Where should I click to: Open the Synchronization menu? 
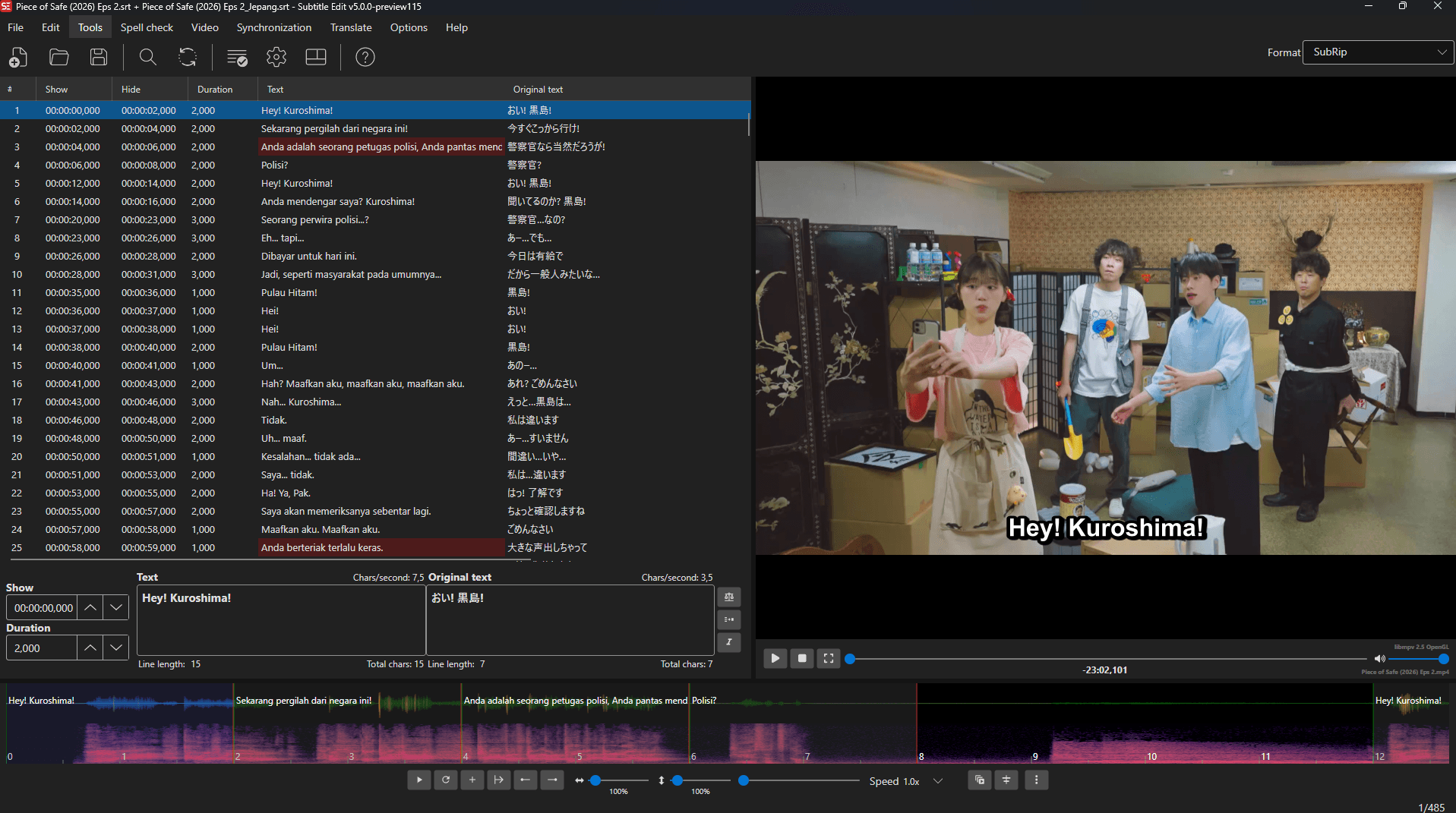coord(274,27)
